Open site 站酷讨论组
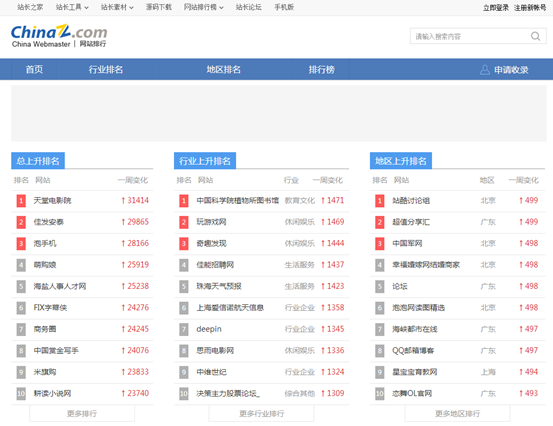The image size is (553, 426). [x=411, y=201]
